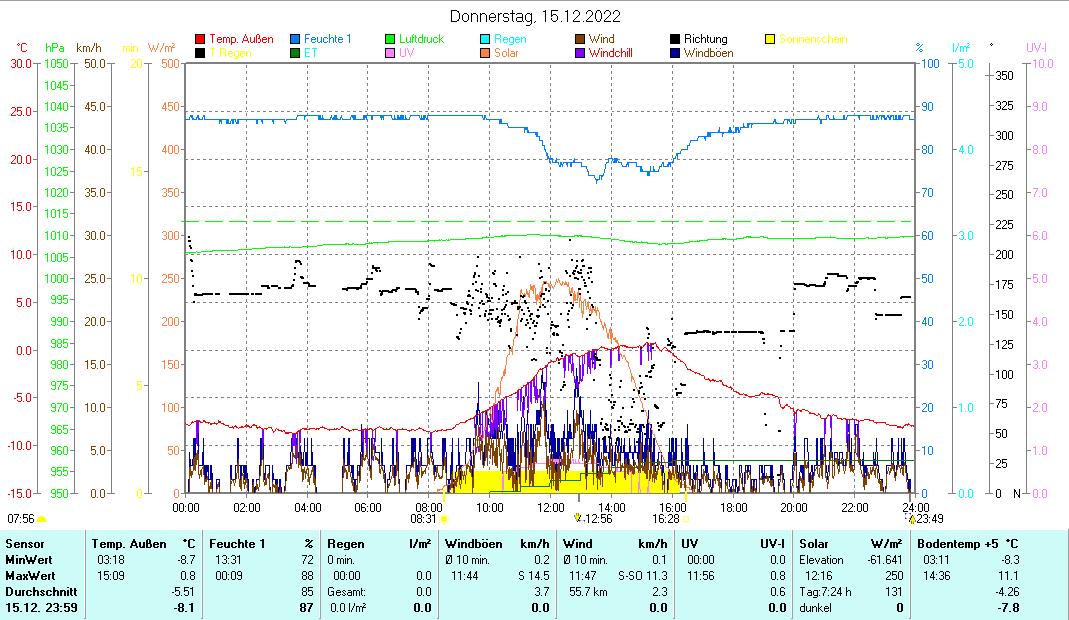Viewport: 1069px width, 620px height.
Task: Click the blue Feuchte 1 legend swatch
Action: pos(295,40)
